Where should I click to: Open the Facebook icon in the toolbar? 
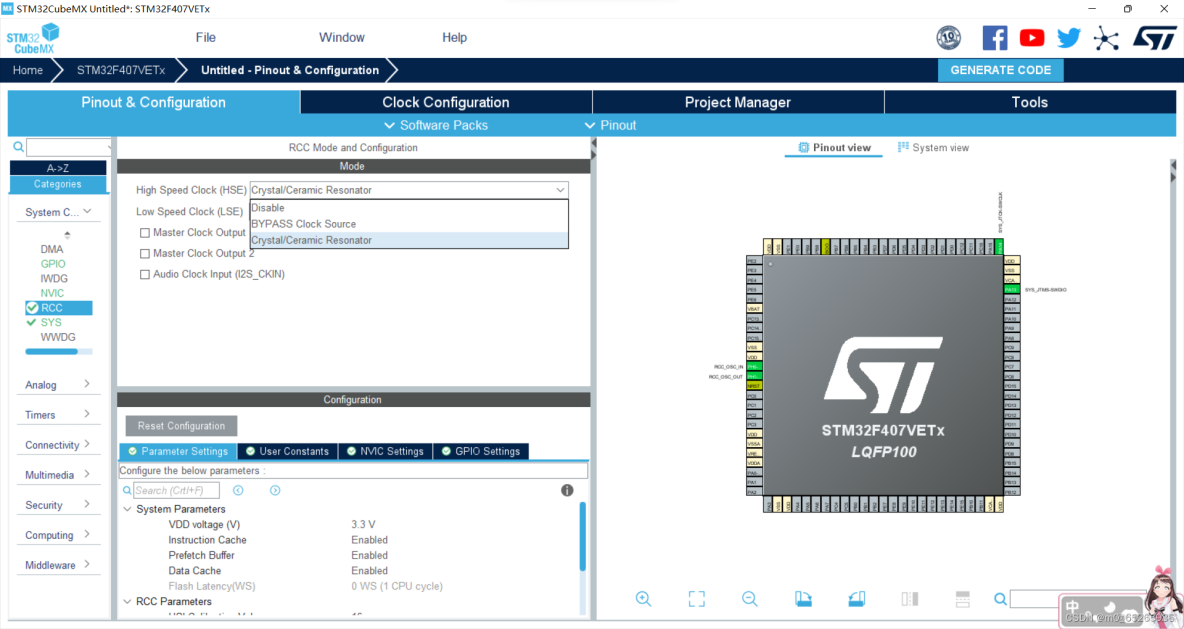pyautogui.click(x=995, y=37)
